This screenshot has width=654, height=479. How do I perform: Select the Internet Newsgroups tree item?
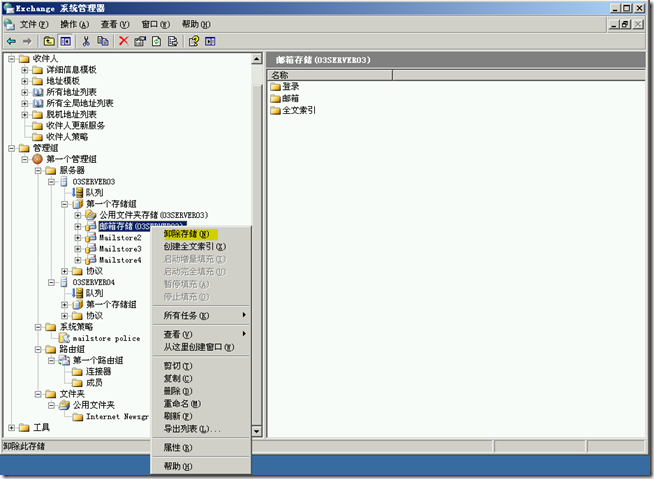pyautogui.click(x=117, y=416)
